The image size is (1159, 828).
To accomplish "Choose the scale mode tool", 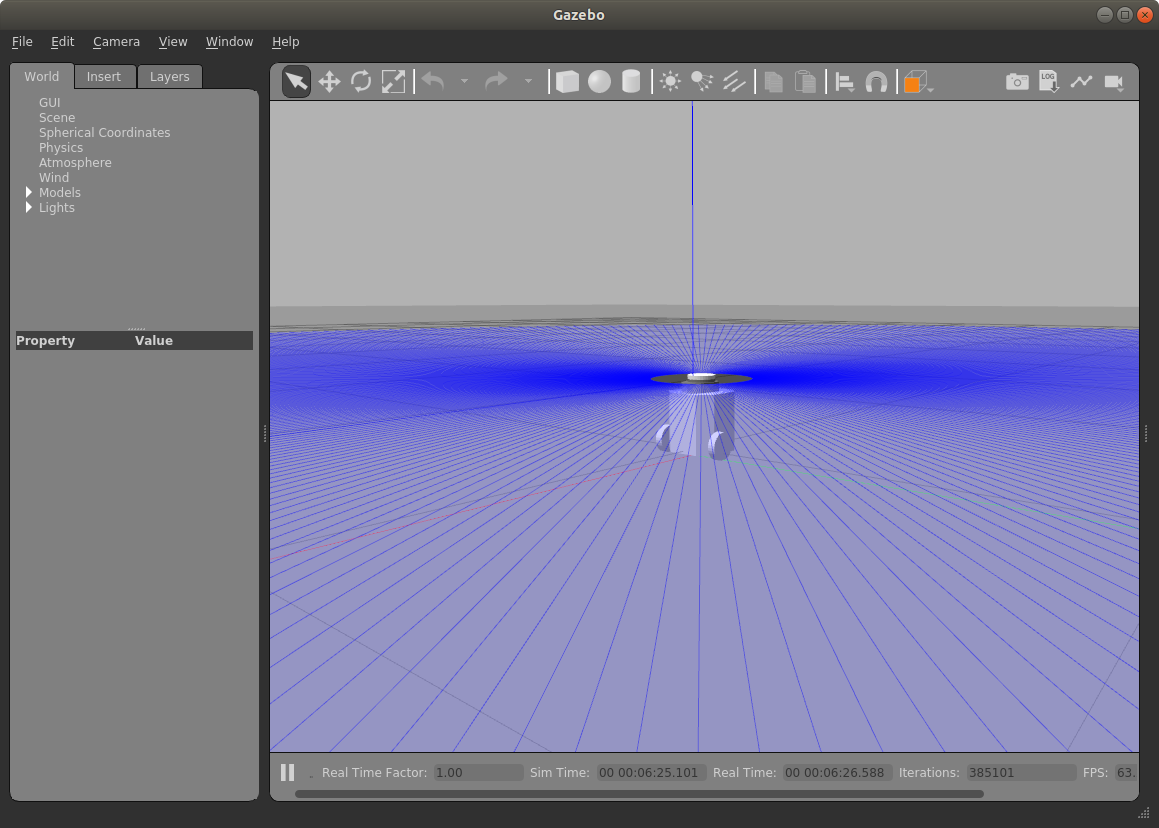I will click(x=393, y=81).
